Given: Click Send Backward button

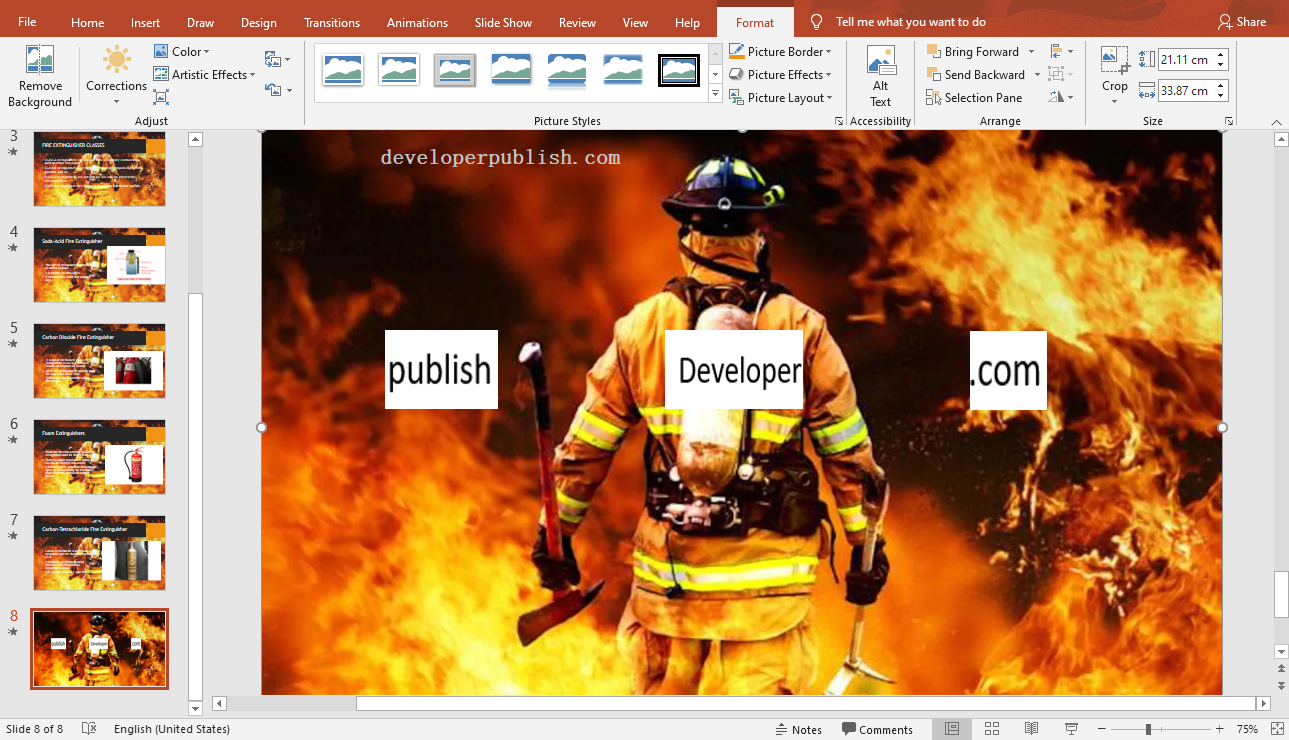Looking at the screenshot, I should point(976,75).
